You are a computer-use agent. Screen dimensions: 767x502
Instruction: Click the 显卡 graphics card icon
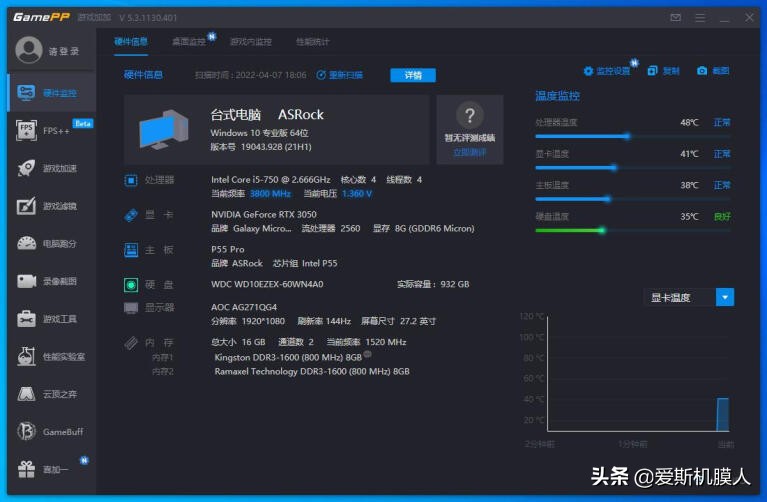131,215
